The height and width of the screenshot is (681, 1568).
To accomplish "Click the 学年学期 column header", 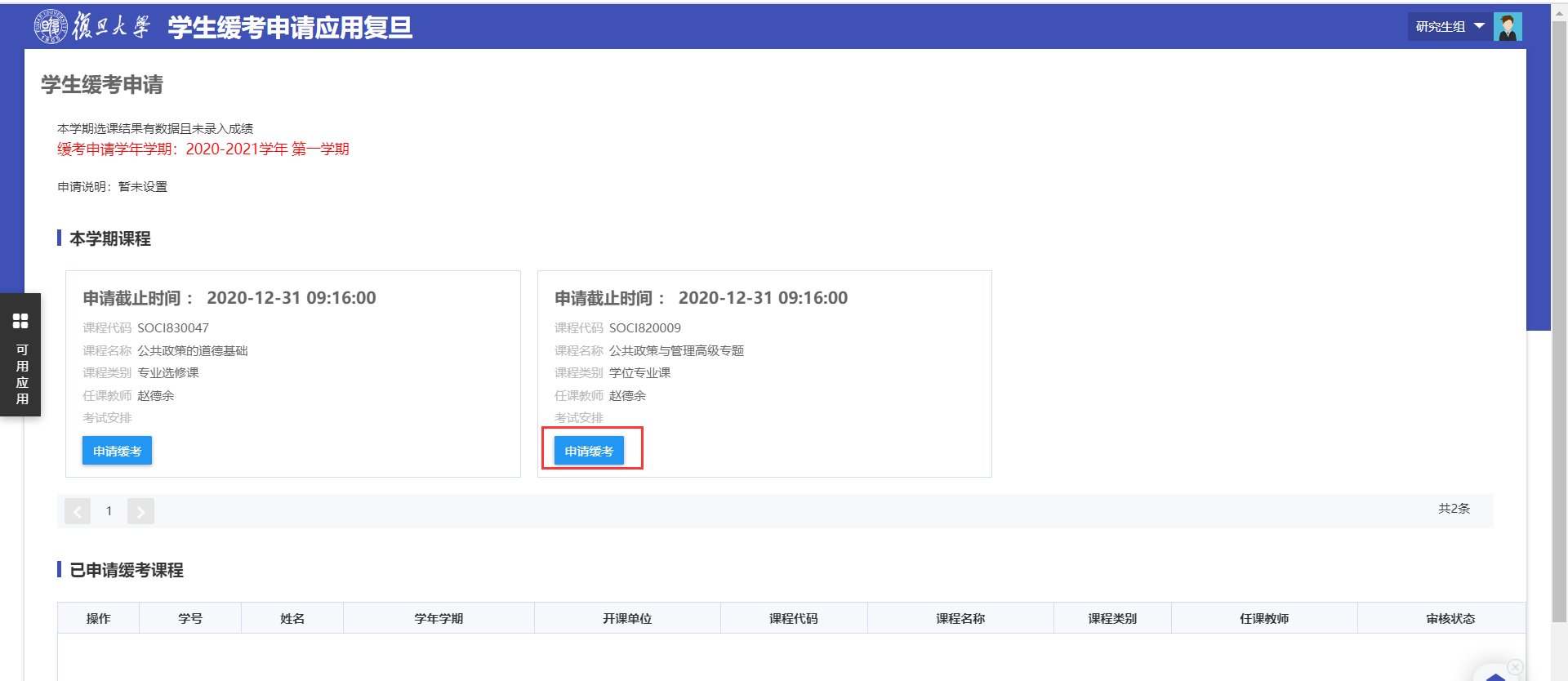I will pyautogui.click(x=439, y=618).
